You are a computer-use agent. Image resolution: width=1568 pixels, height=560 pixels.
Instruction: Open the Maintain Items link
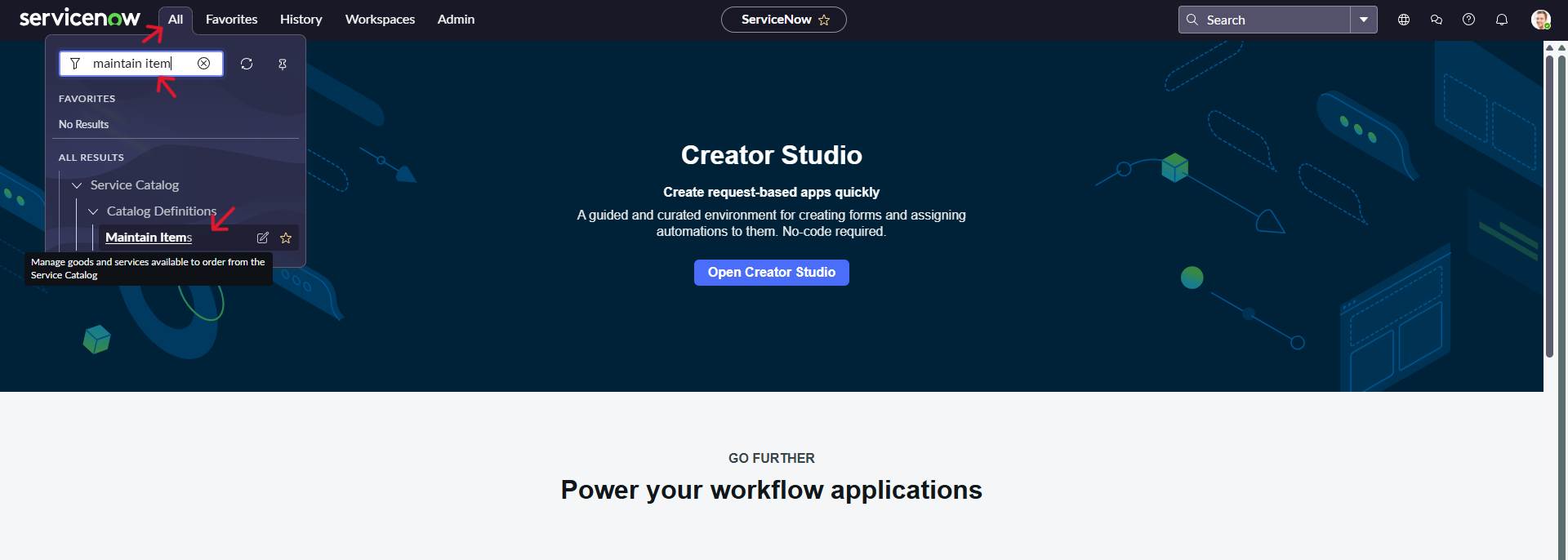click(149, 238)
